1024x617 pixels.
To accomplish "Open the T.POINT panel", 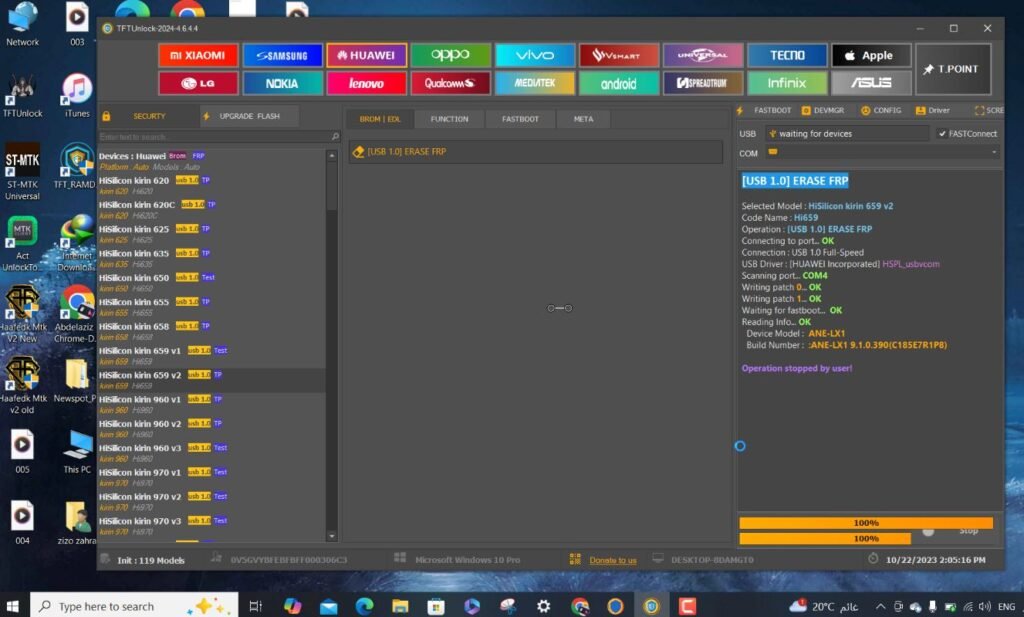I will pyautogui.click(x=953, y=69).
